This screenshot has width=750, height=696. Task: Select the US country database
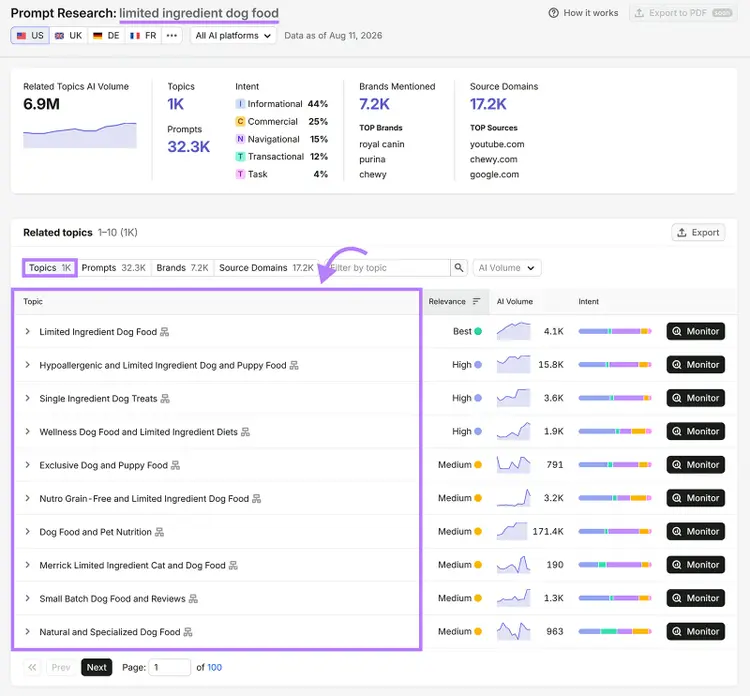click(30, 35)
